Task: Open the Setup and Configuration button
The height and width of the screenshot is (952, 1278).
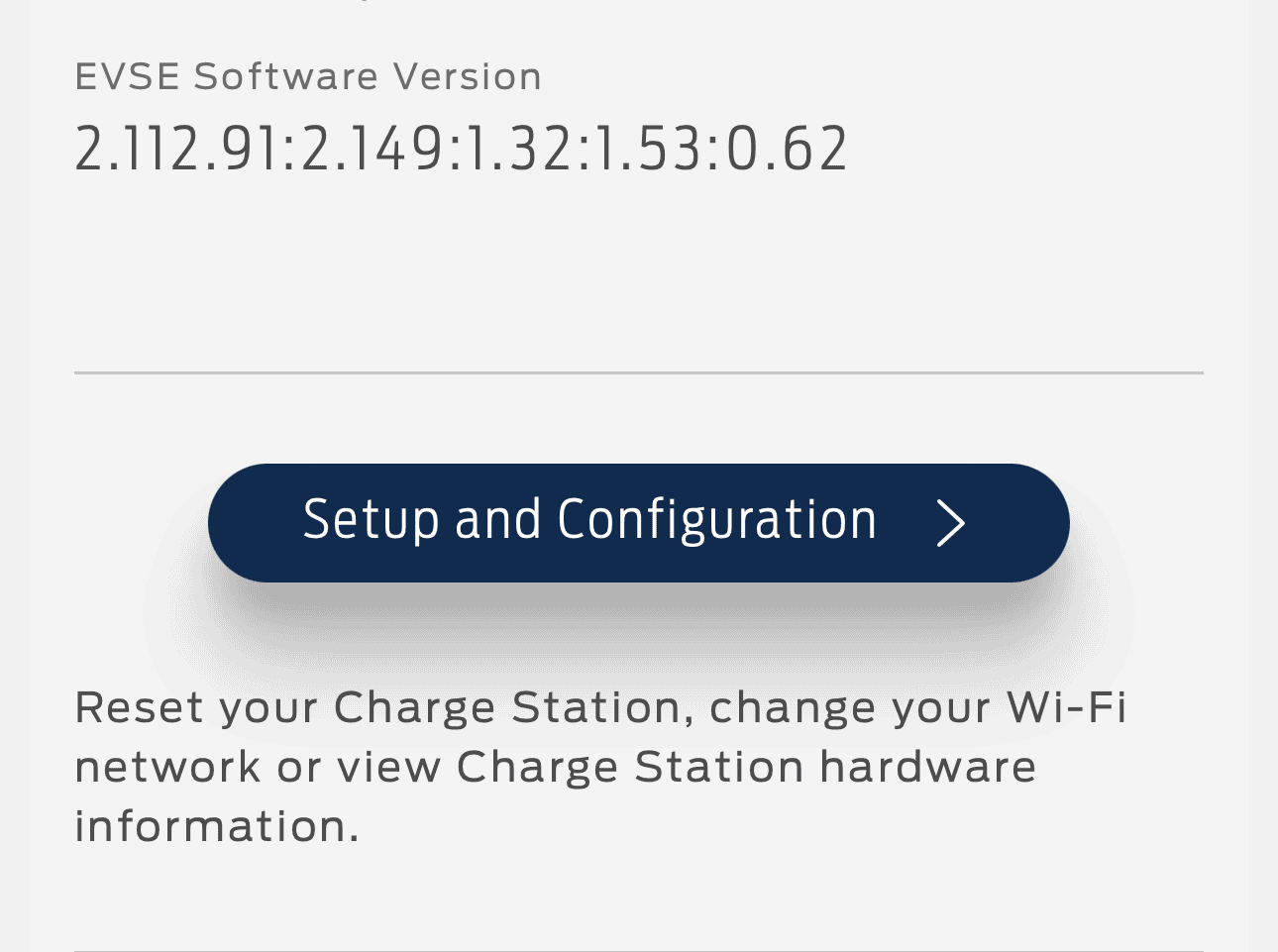Action: (x=638, y=522)
